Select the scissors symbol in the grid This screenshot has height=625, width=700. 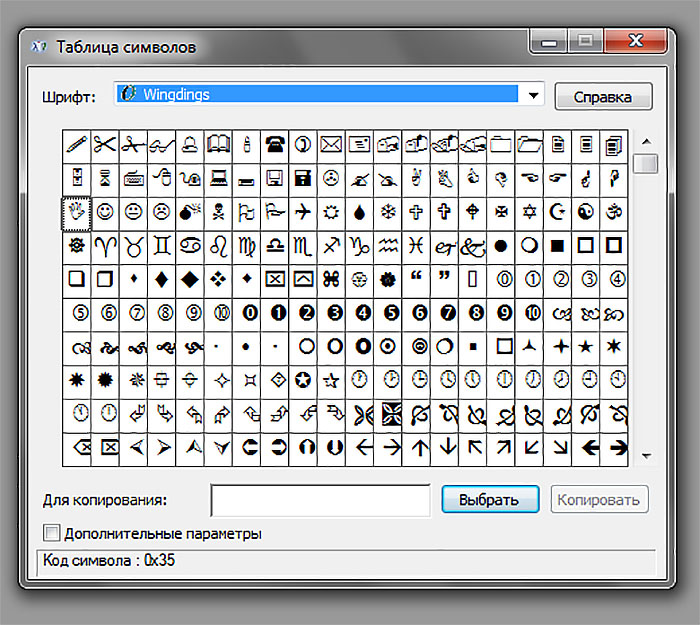pyautogui.click(x=105, y=146)
